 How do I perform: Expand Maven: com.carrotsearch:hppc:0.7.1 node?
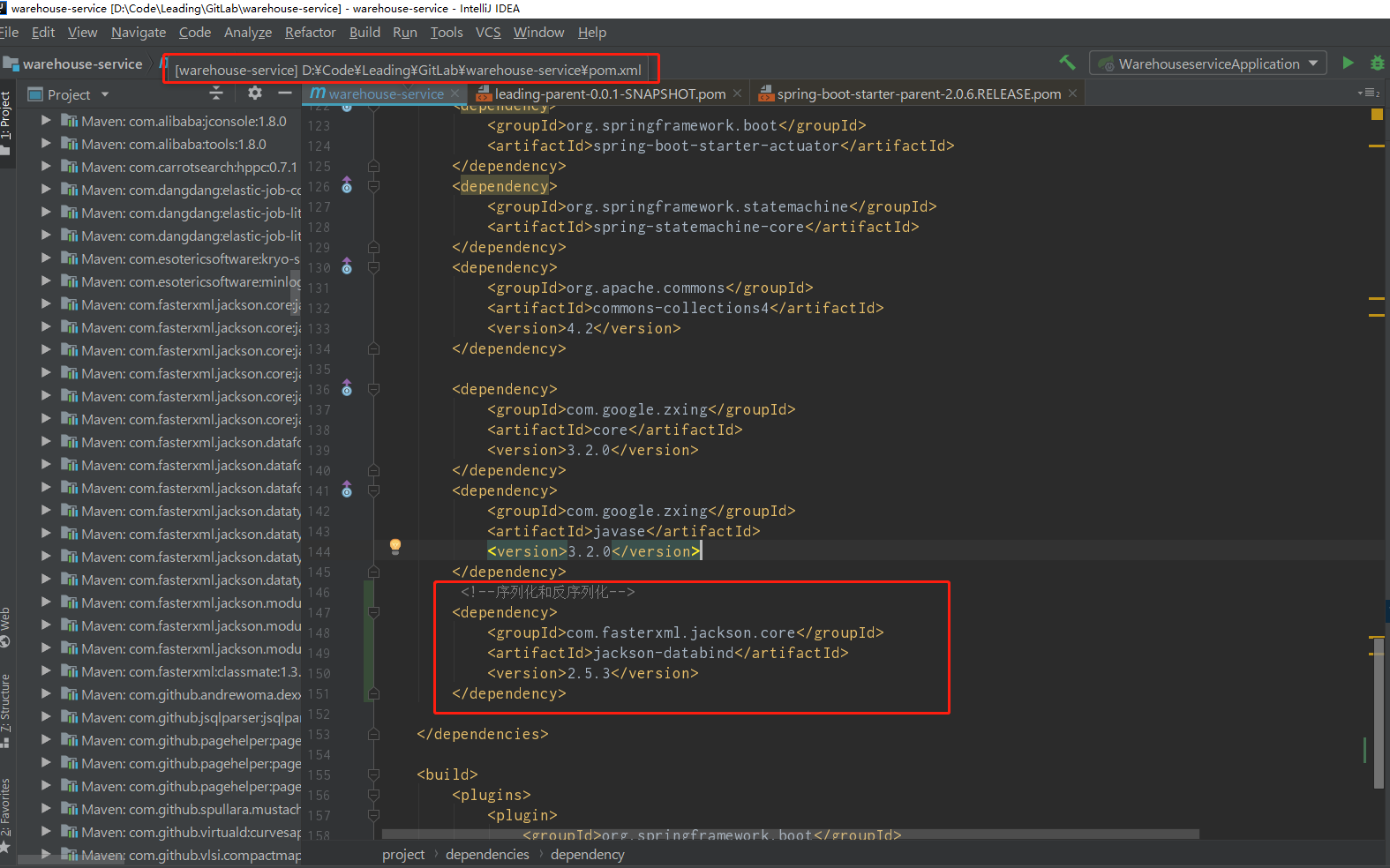pyautogui.click(x=46, y=167)
